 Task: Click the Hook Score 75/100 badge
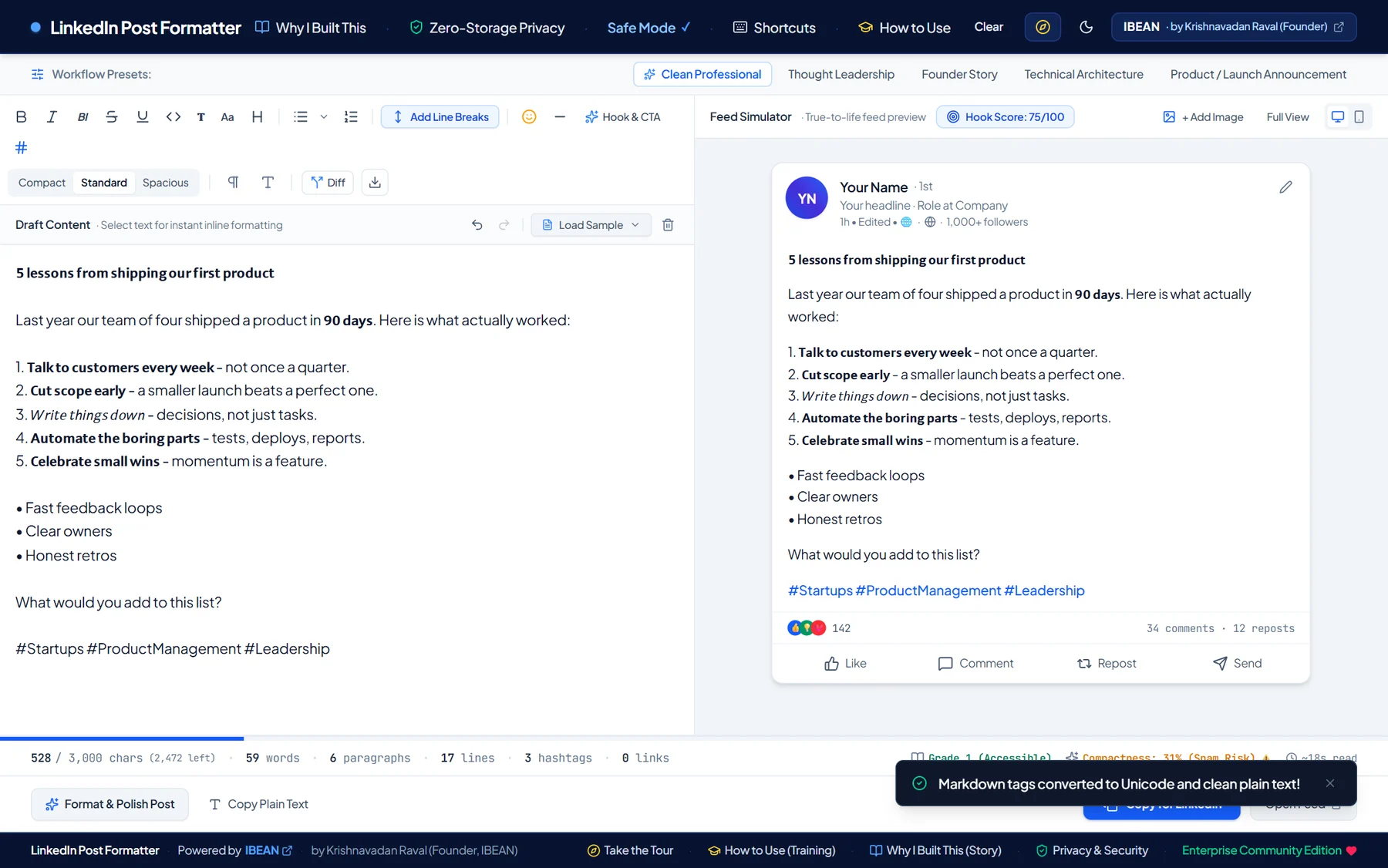pos(1005,116)
